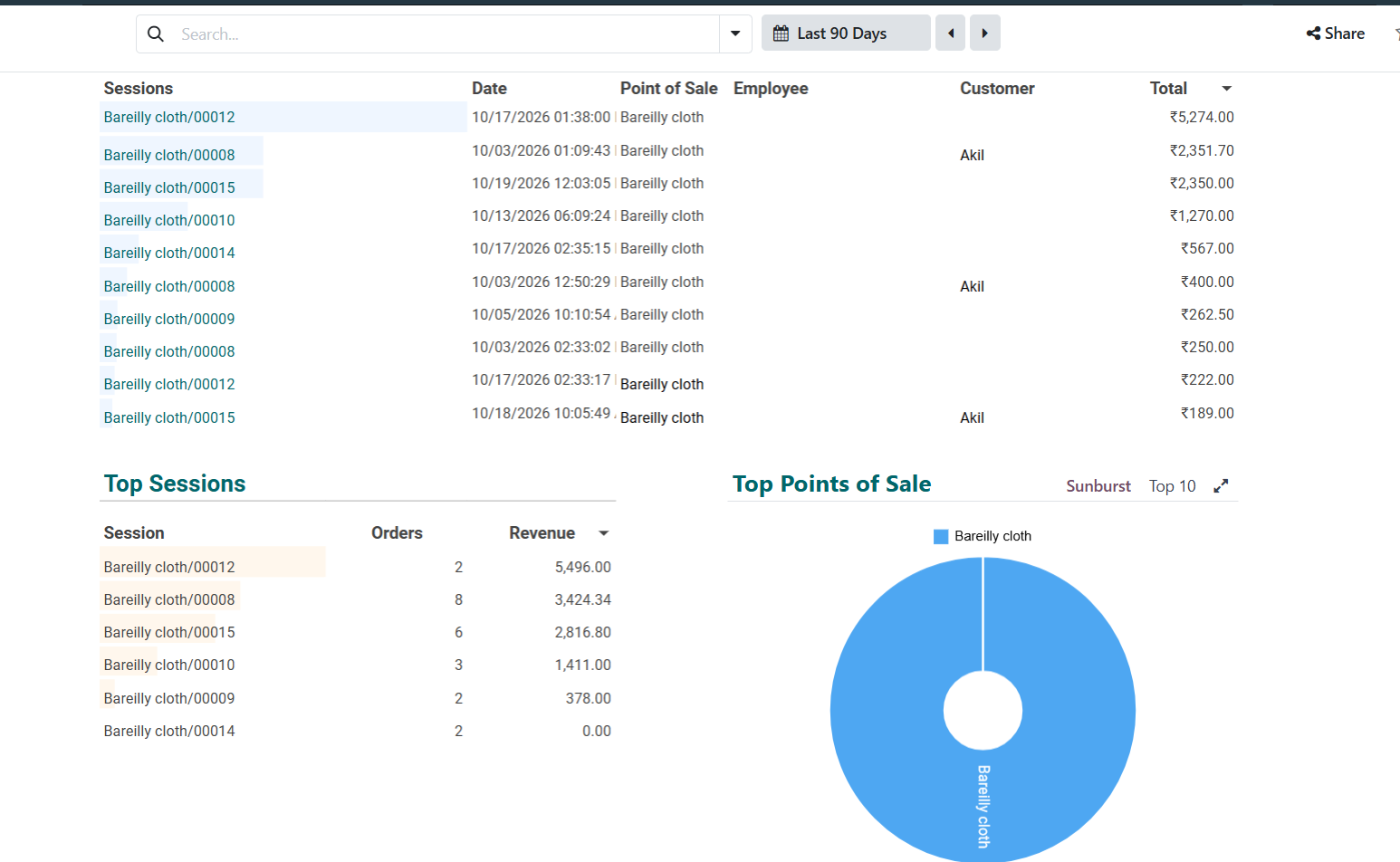Click the Revenue column header
1400x862 pixels.
tap(542, 533)
